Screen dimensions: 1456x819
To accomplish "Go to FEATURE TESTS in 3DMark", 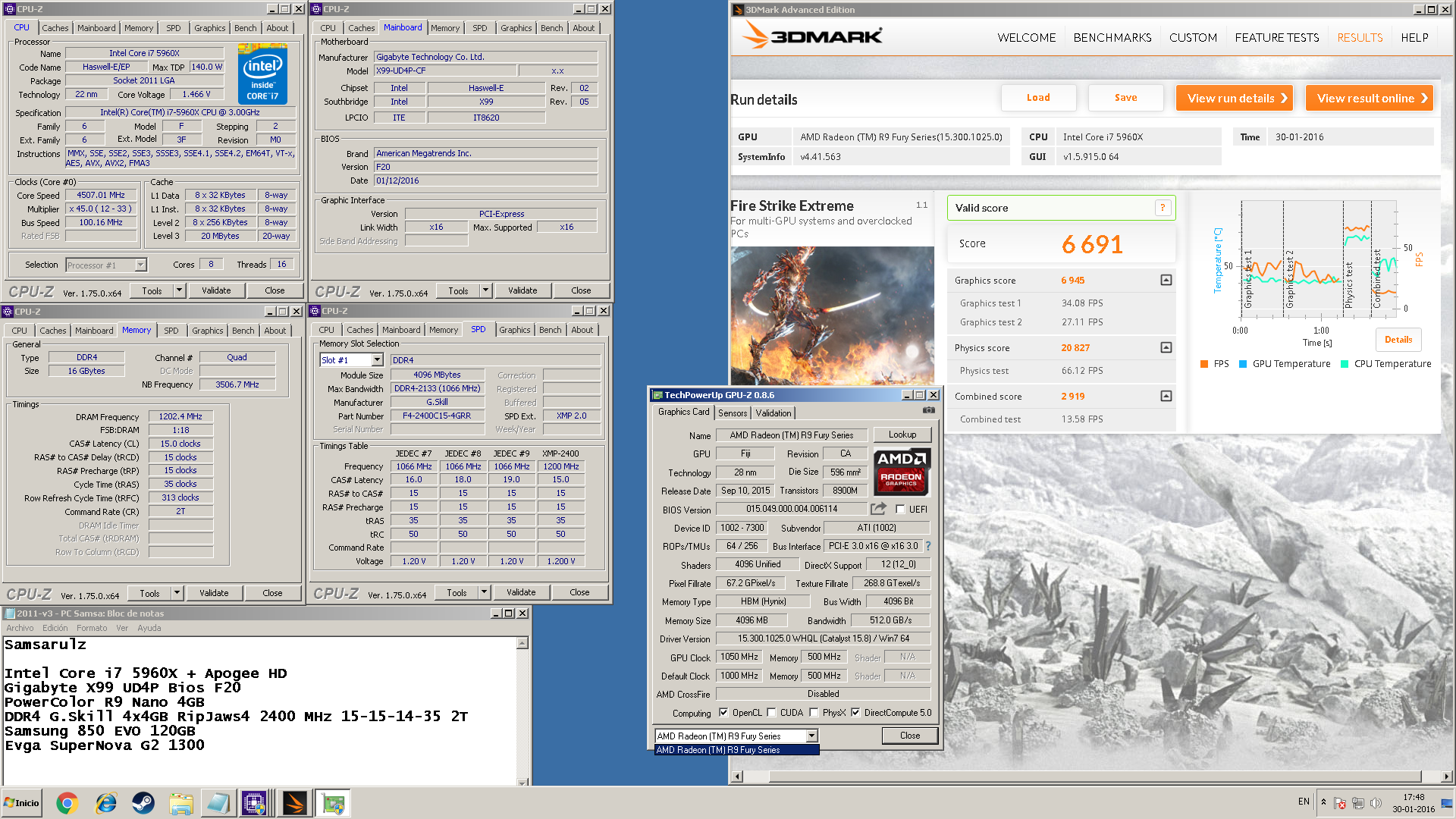I will (x=1277, y=38).
